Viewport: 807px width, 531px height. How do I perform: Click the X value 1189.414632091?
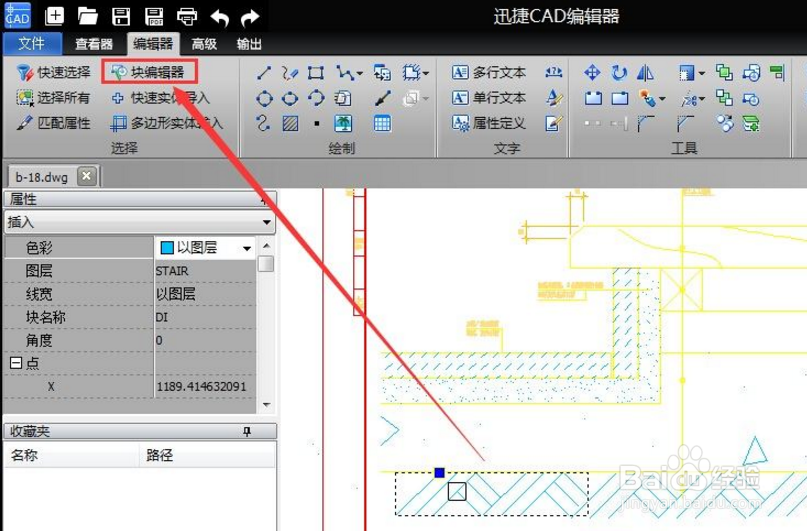click(x=201, y=386)
